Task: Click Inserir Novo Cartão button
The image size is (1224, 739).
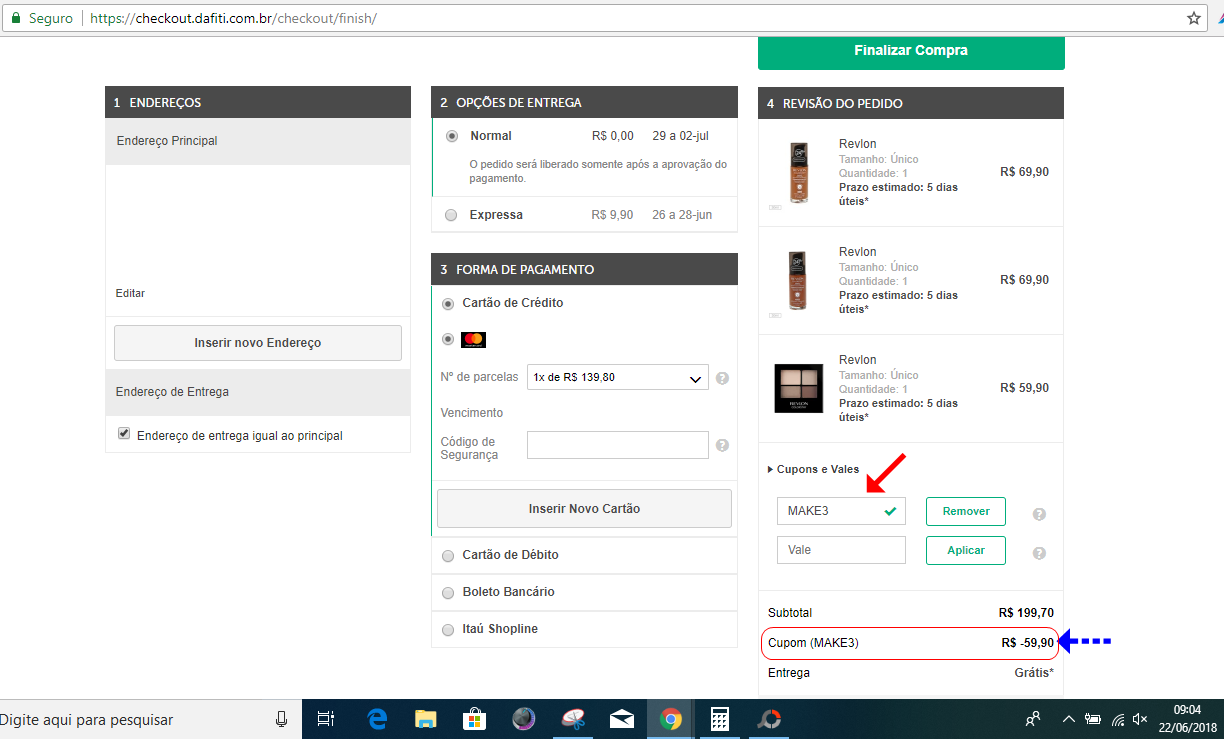Action: (x=584, y=509)
